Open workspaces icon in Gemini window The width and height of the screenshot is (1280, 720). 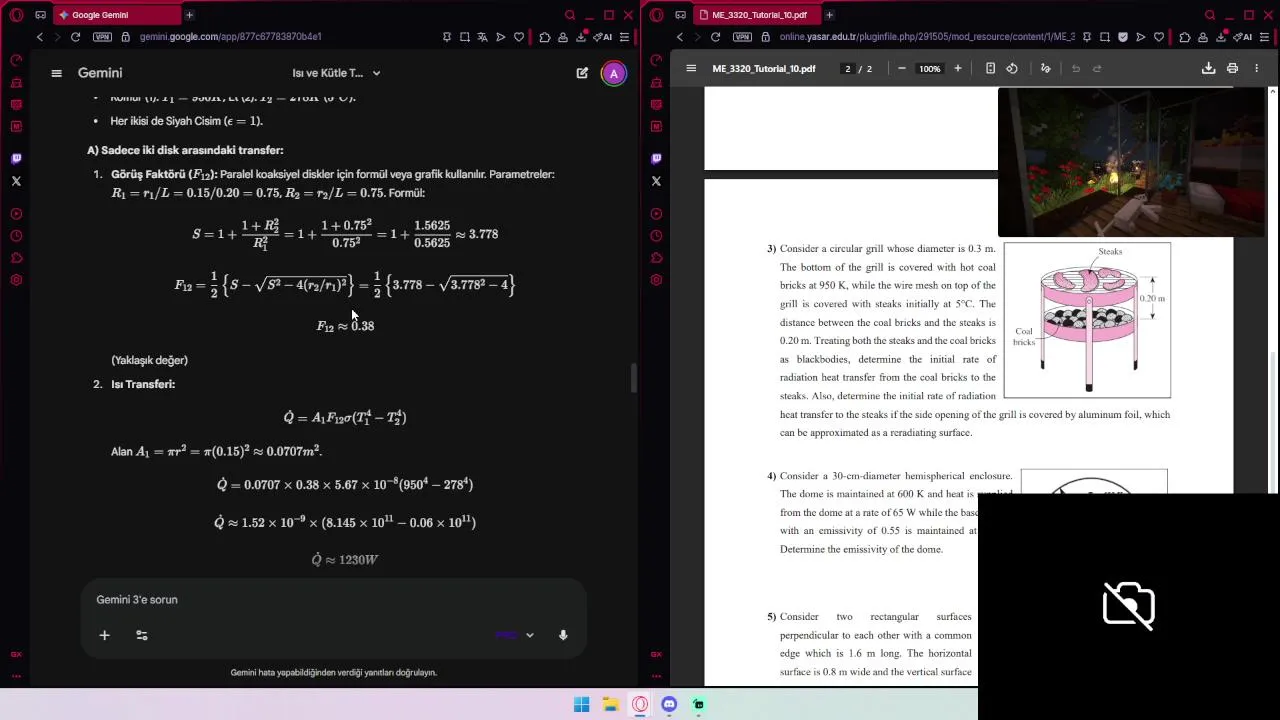pos(40,15)
